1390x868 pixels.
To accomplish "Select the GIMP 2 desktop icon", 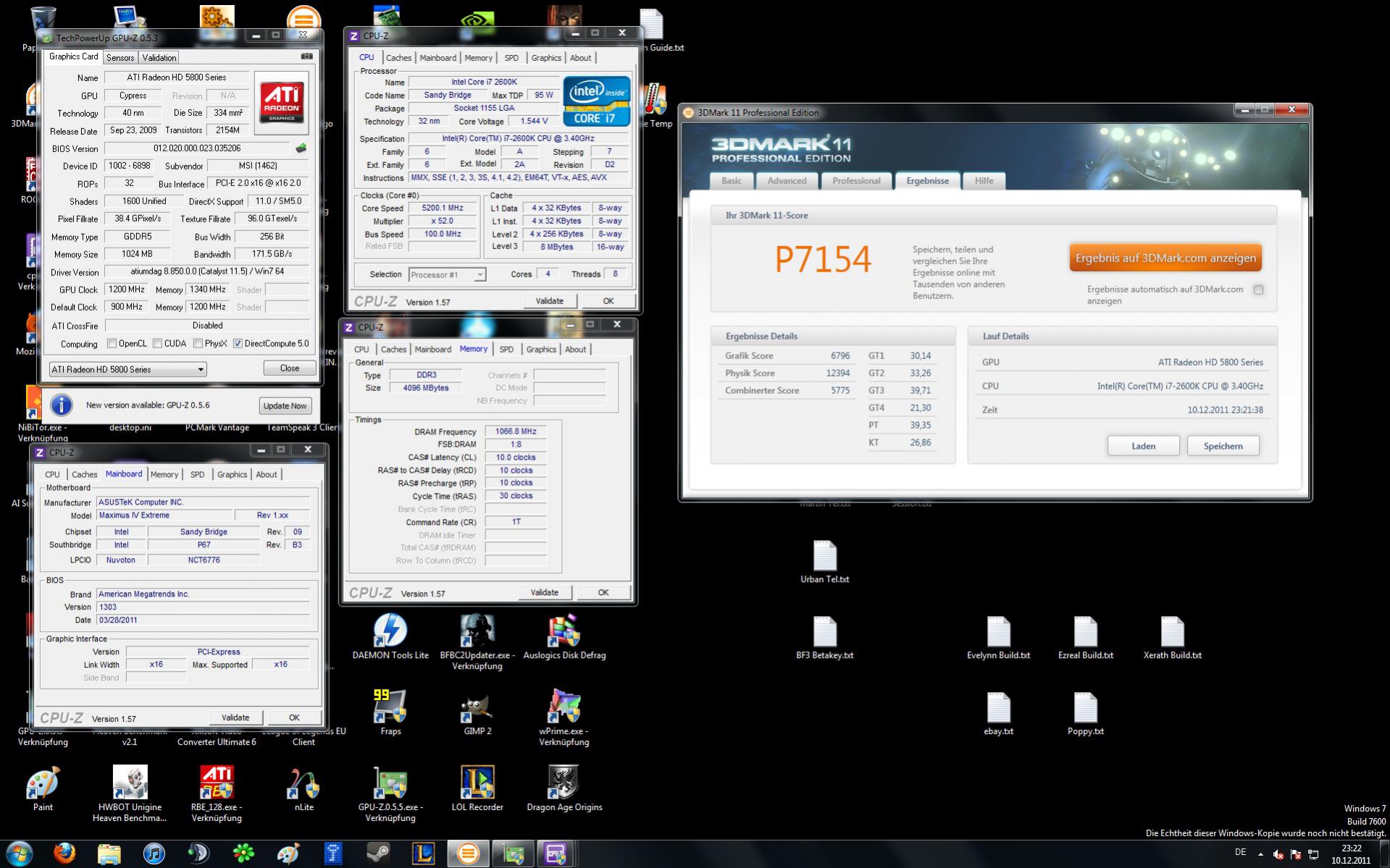I will (x=477, y=707).
